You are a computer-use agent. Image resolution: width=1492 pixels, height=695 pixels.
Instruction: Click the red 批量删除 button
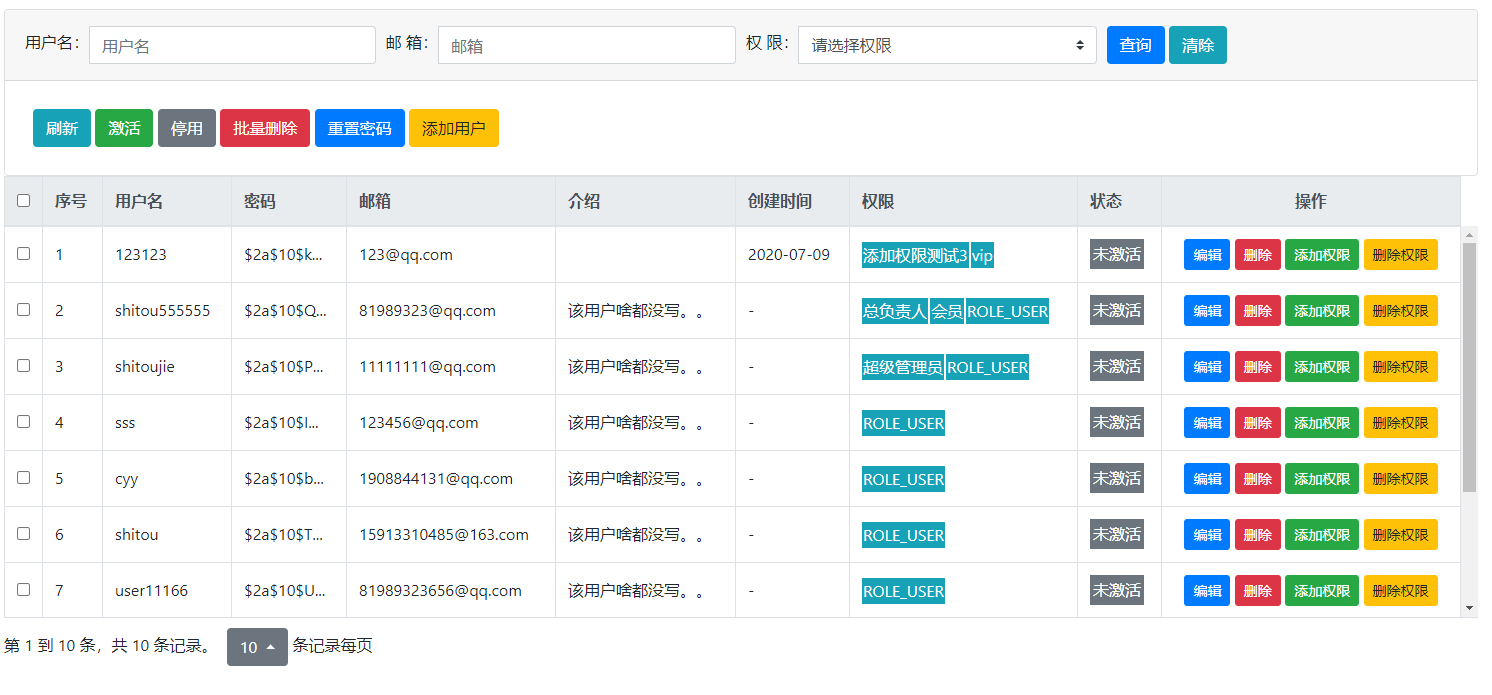click(x=265, y=128)
